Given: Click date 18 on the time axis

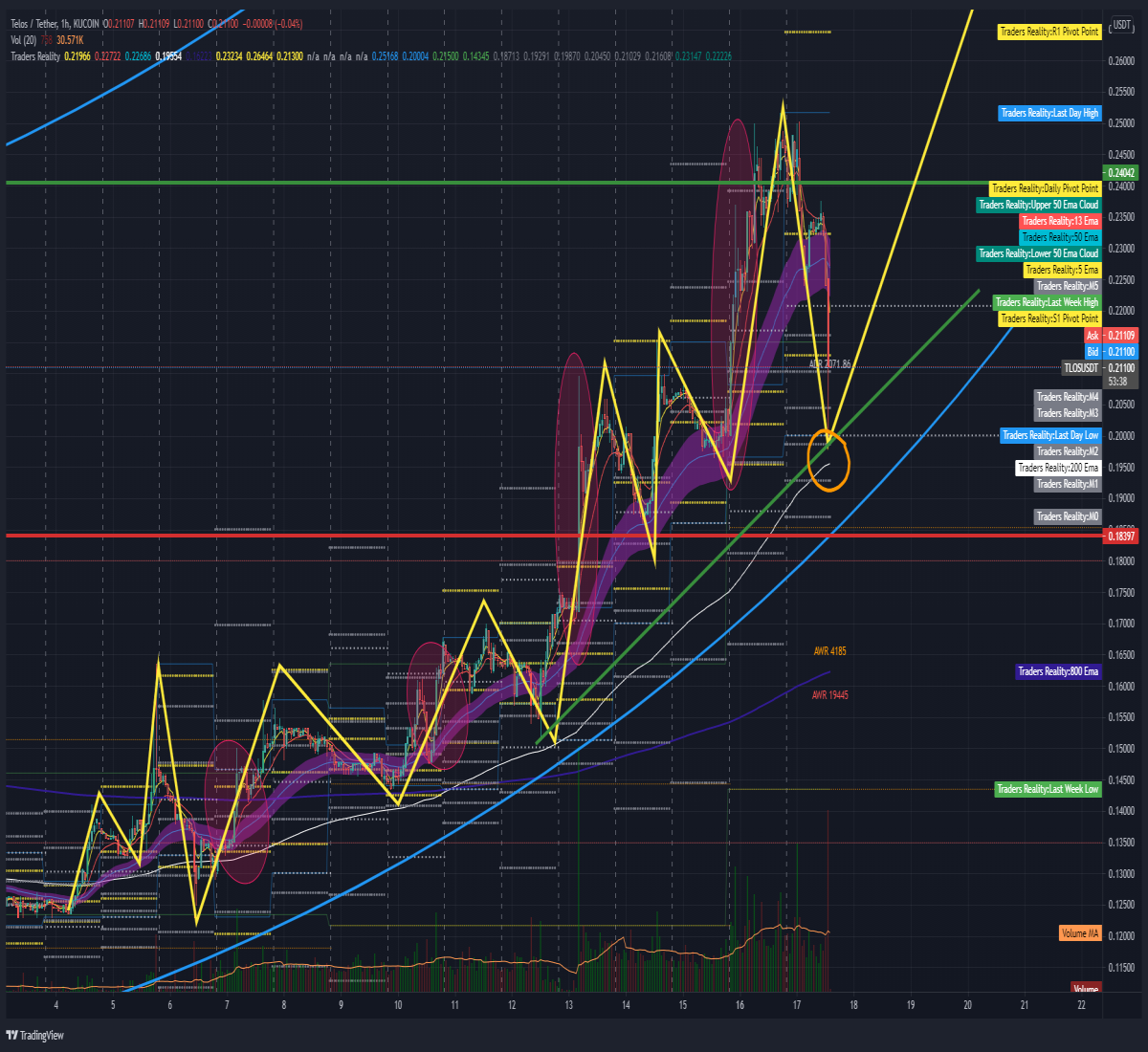Looking at the screenshot, I should point(853,1005).
